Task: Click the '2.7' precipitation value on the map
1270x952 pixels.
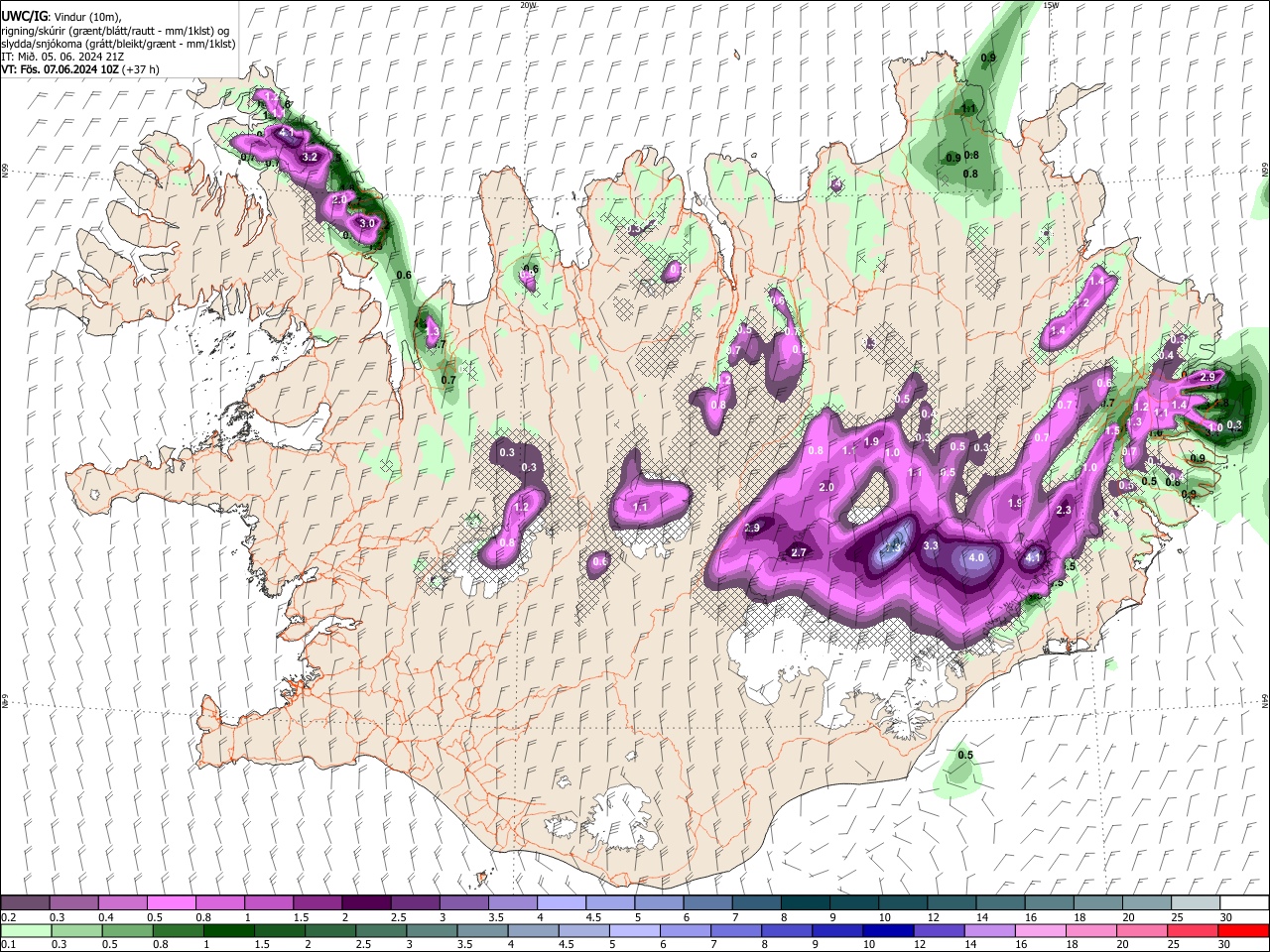Action: (799, 552)
